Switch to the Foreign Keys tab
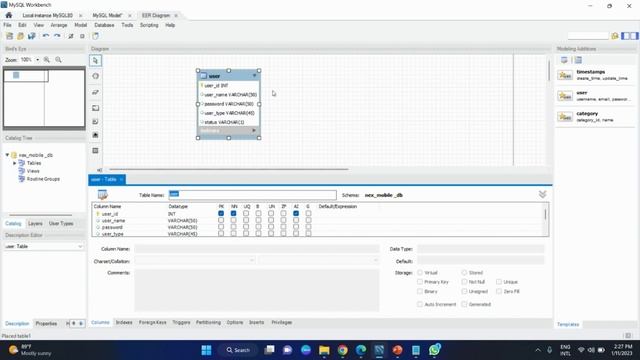Viewport: 640px width, 360px height. (153, 322)
